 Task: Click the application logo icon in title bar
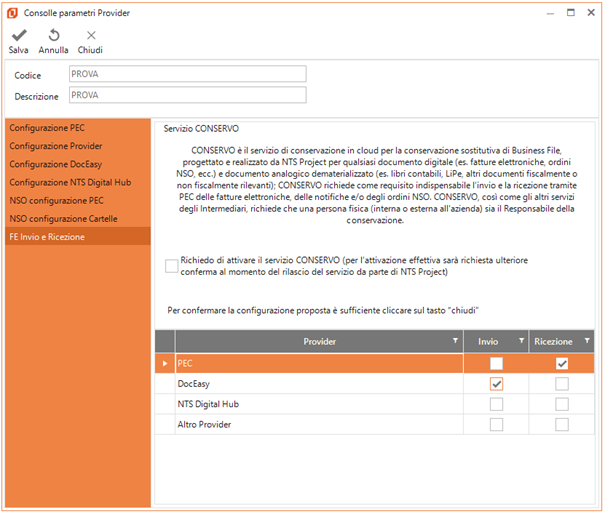coord(12,13)
